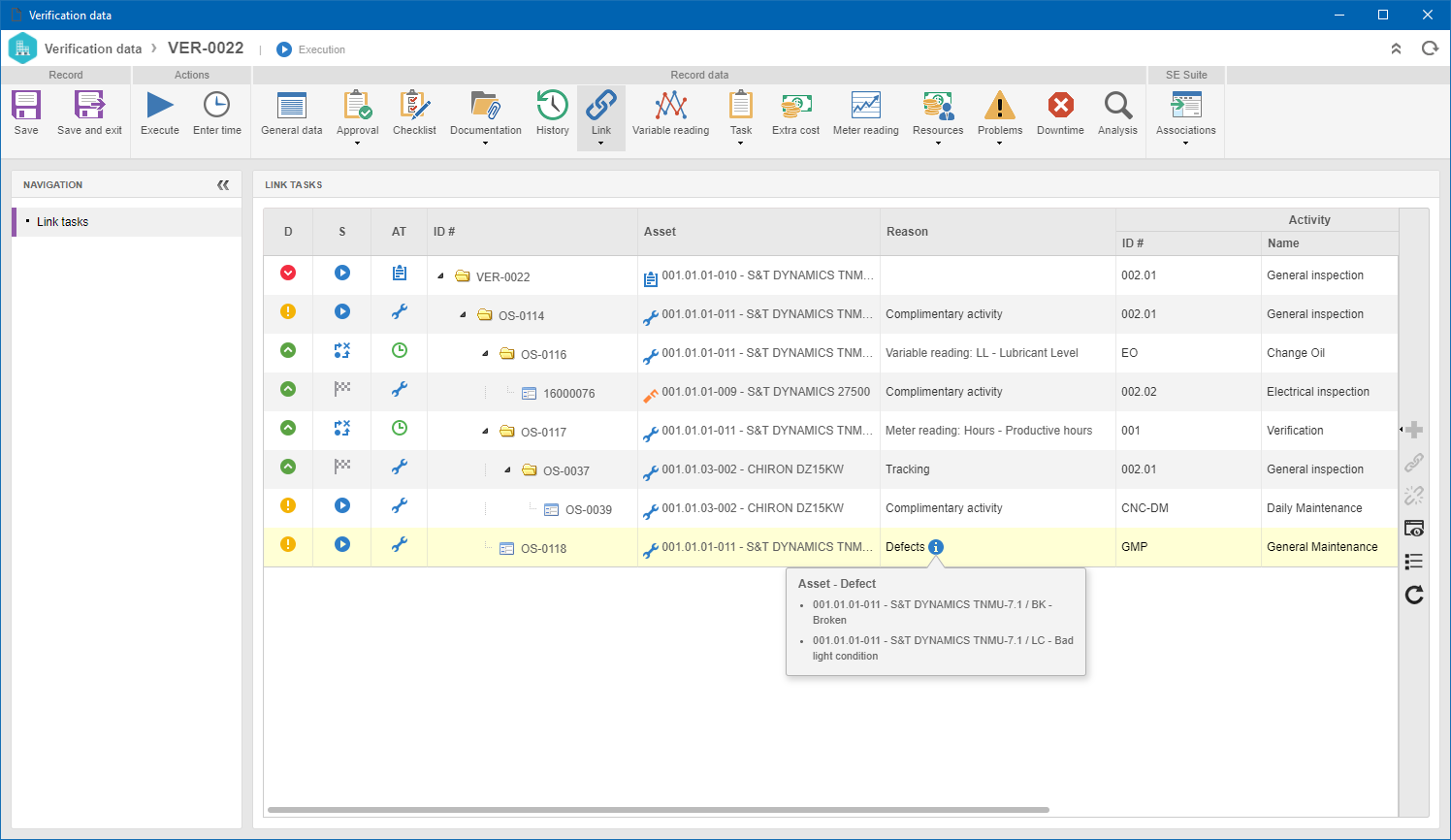Click the view data eye icon in side toolbar

click(1414, 529)
